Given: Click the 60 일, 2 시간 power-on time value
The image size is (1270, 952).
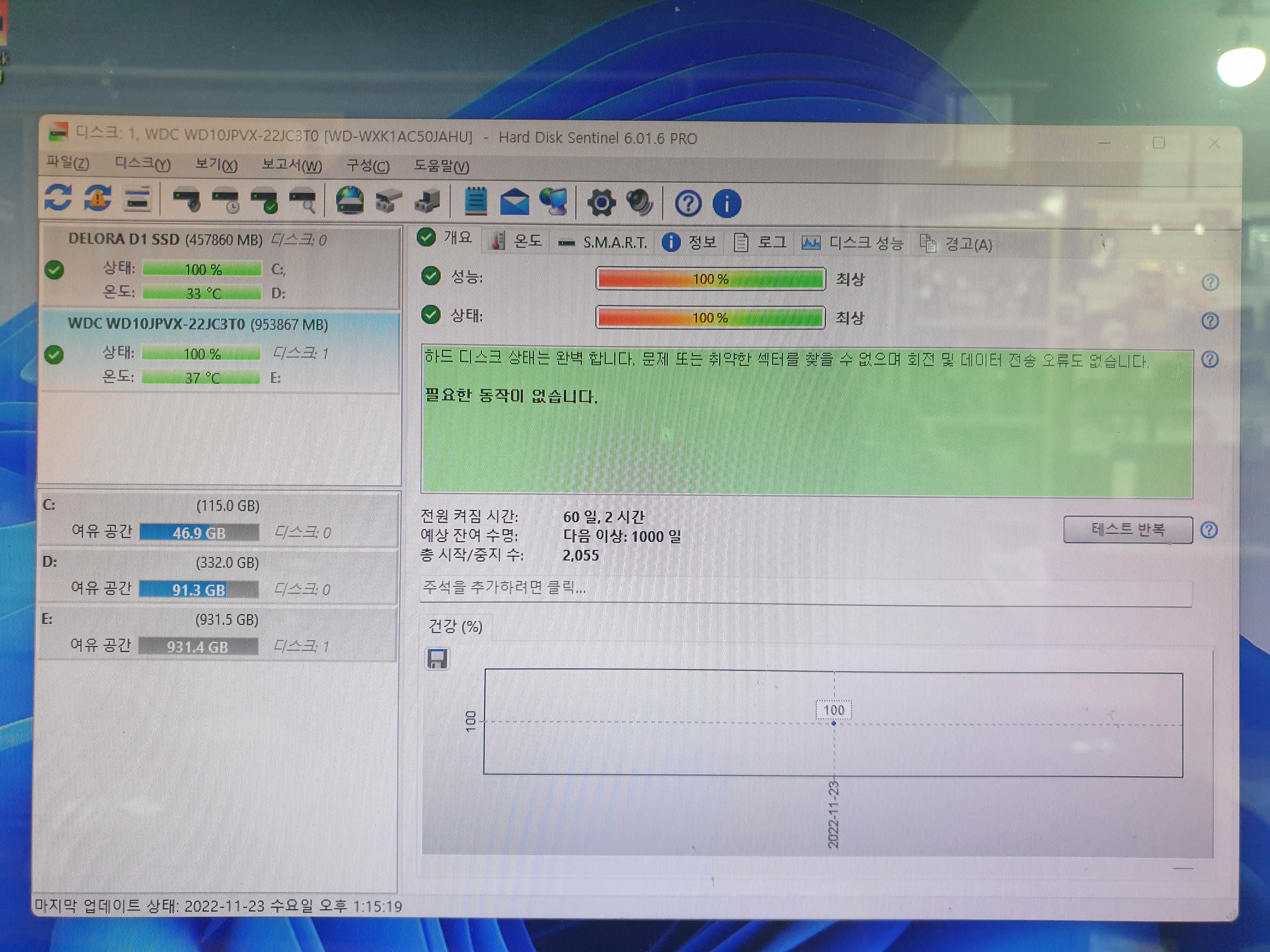Looking at the screenshot, I should click(x=604, y=517).
